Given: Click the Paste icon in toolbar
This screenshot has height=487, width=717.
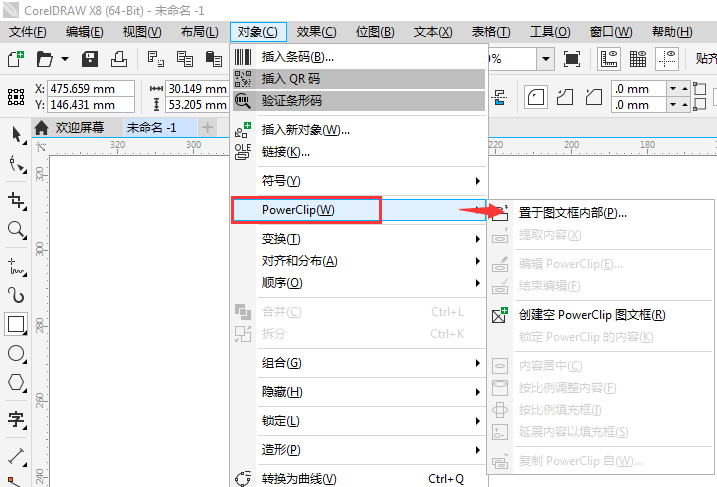Looking at the screenshot, I should coord(214,59).
